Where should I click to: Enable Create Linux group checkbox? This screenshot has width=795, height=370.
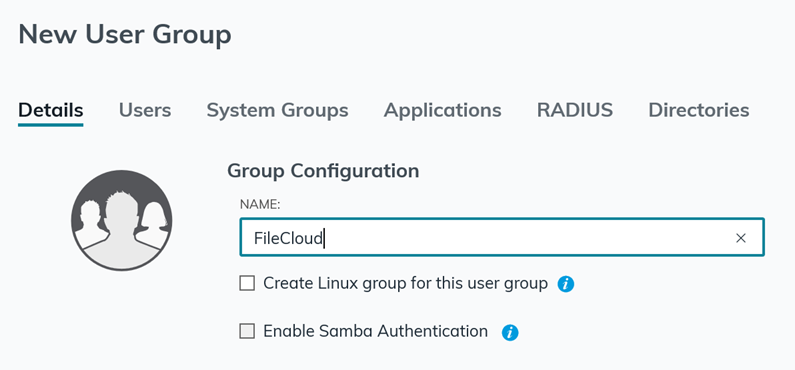(247, 283)
